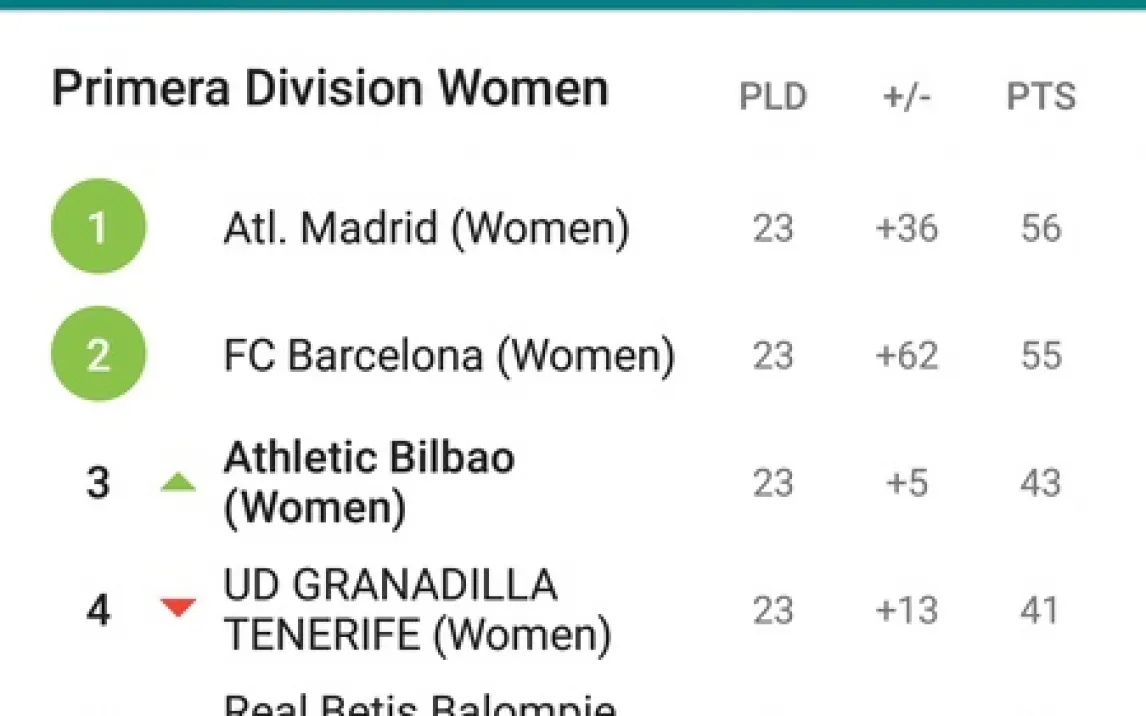The image size is (1146, 716).
Task: Tap the red down arrow beside Granadilla Tenerife
Action: click(178, 607)
